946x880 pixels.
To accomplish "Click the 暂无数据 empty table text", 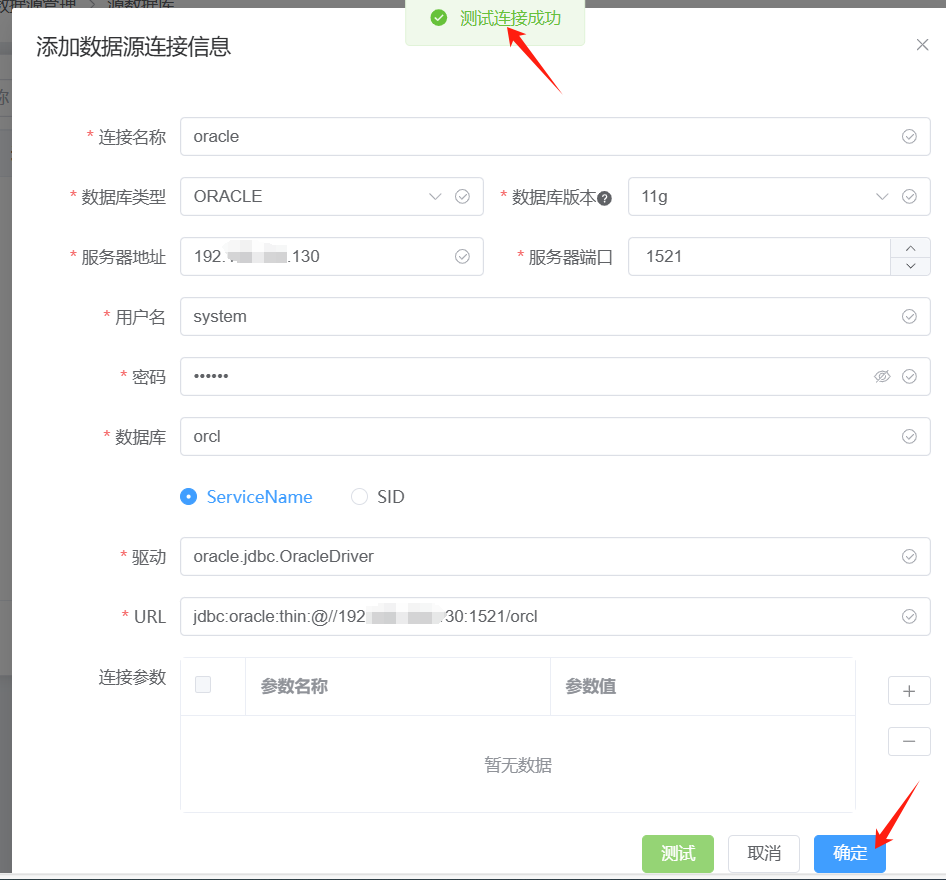I will 518,765.
